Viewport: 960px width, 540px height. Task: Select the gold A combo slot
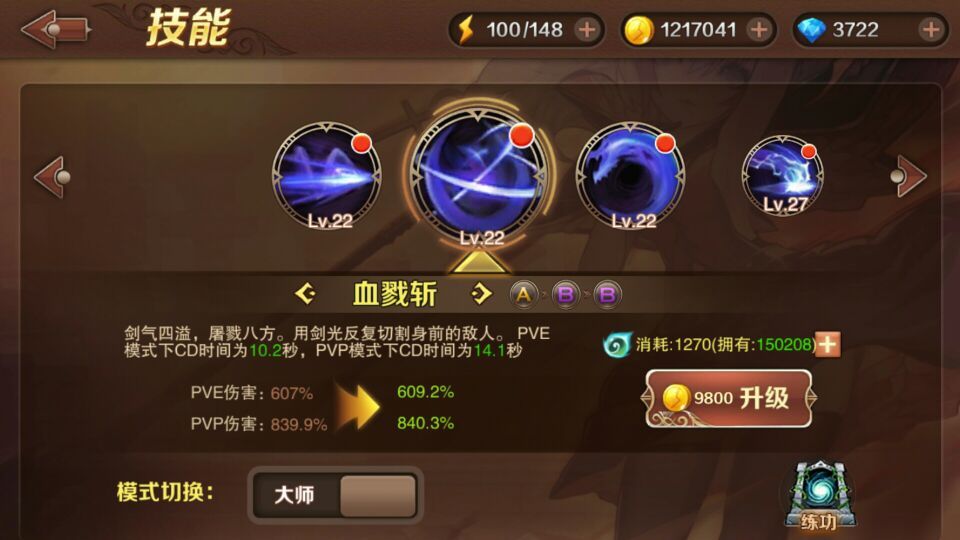coord(523,294)
